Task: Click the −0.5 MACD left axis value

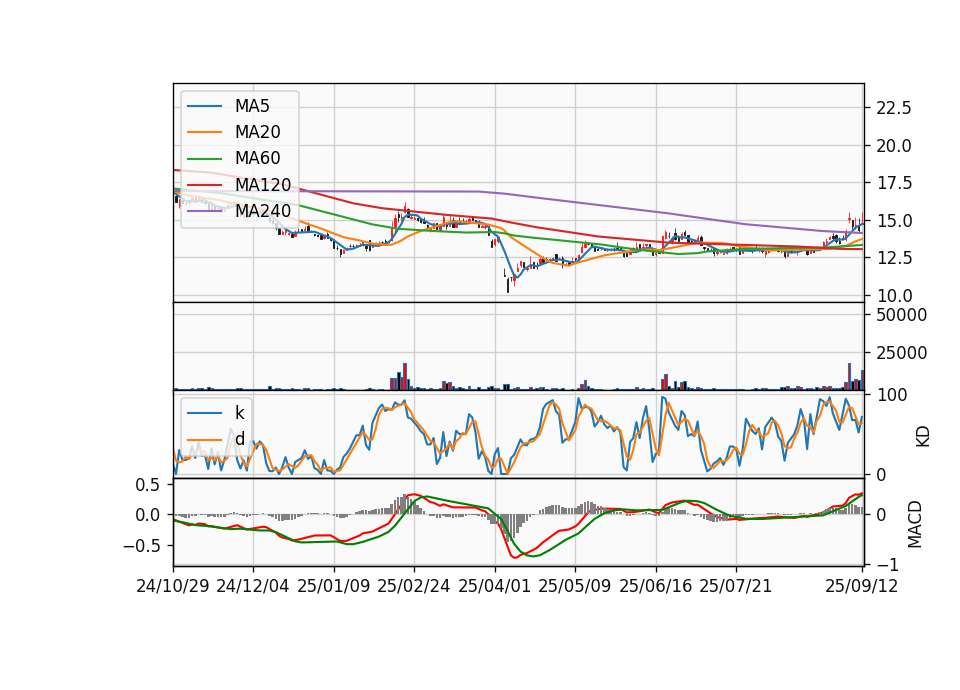Action: tap(141, 546)
